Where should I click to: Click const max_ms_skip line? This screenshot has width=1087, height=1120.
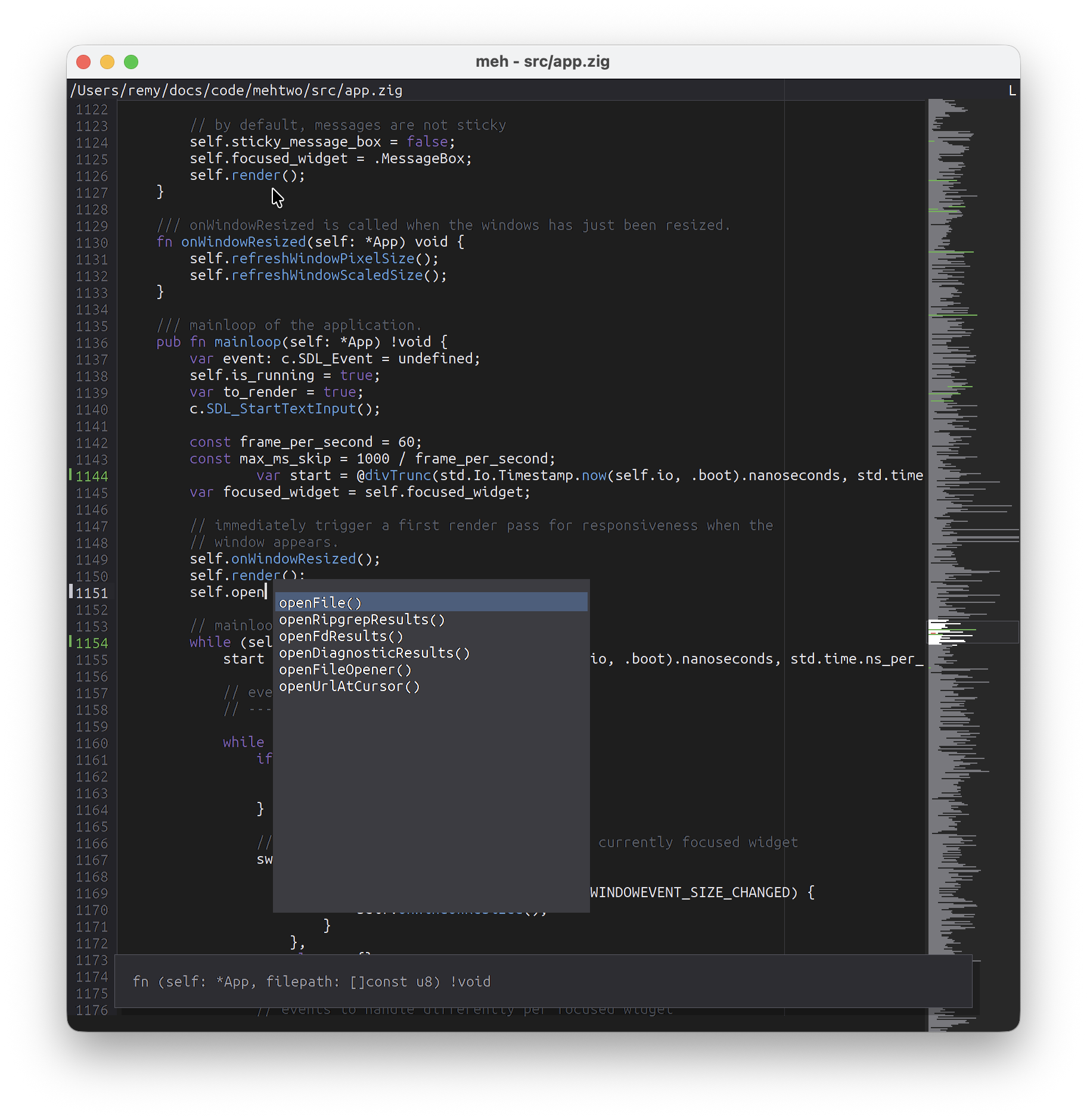tap(372, 459)
